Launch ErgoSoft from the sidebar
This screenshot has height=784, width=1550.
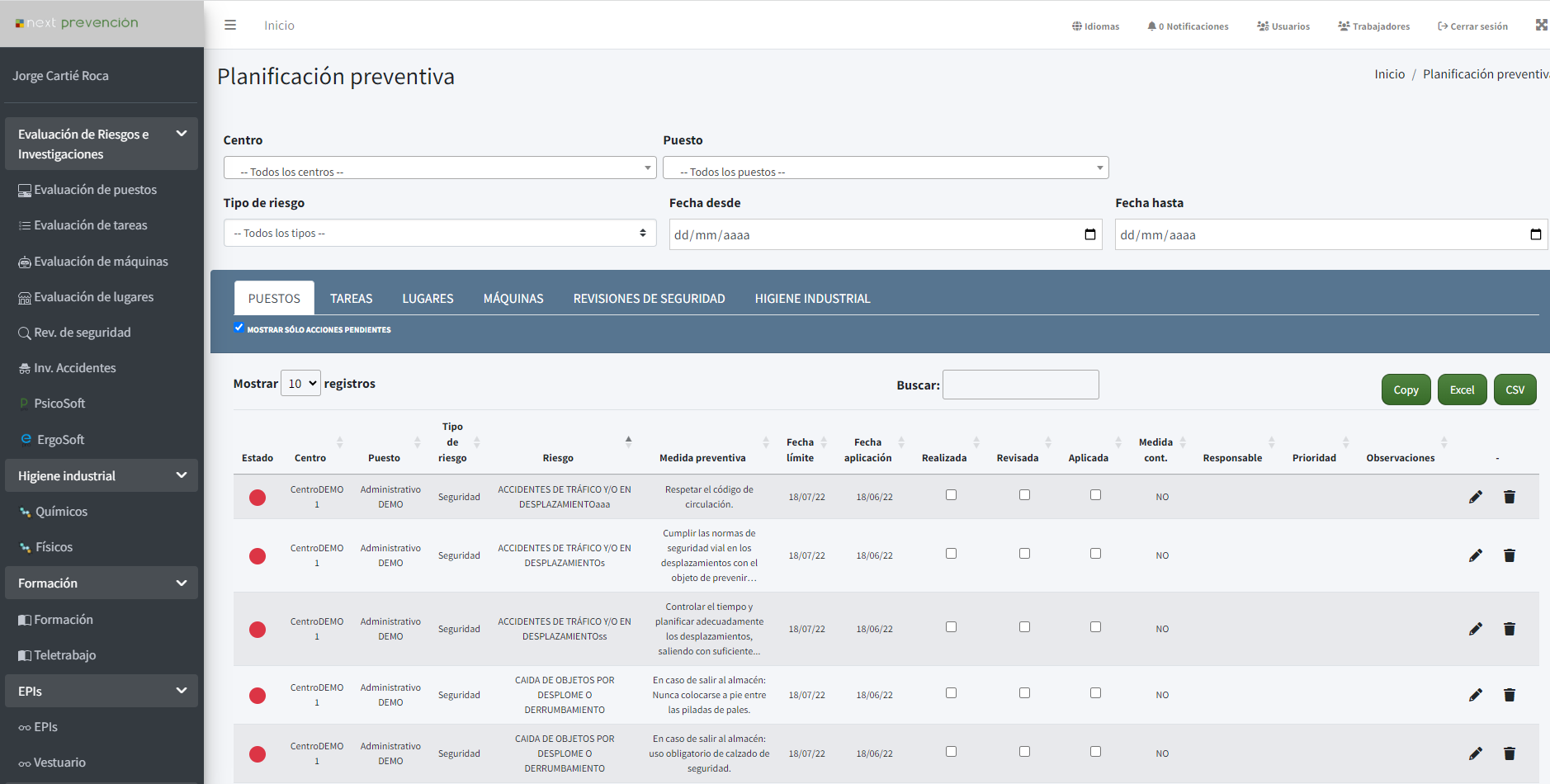click(52, 440)
